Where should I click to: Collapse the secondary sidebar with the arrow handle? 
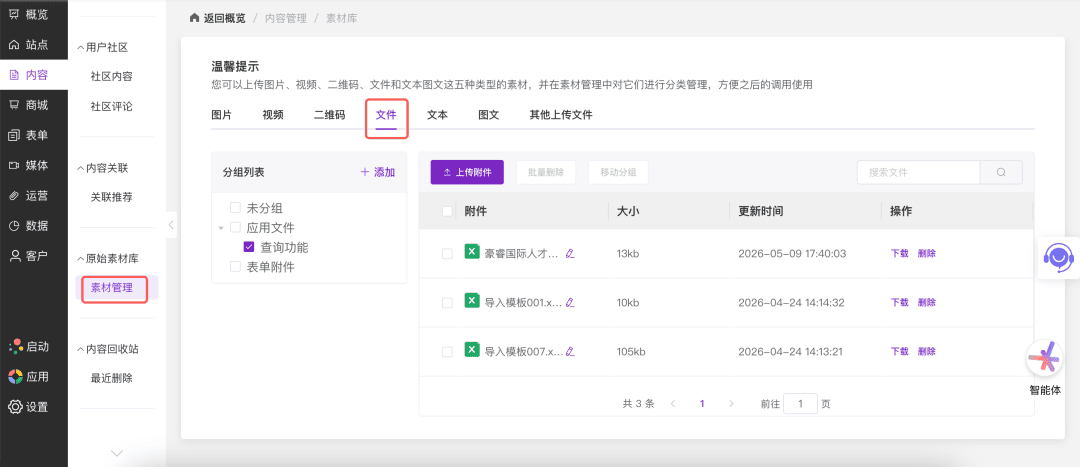click(172, 225)
